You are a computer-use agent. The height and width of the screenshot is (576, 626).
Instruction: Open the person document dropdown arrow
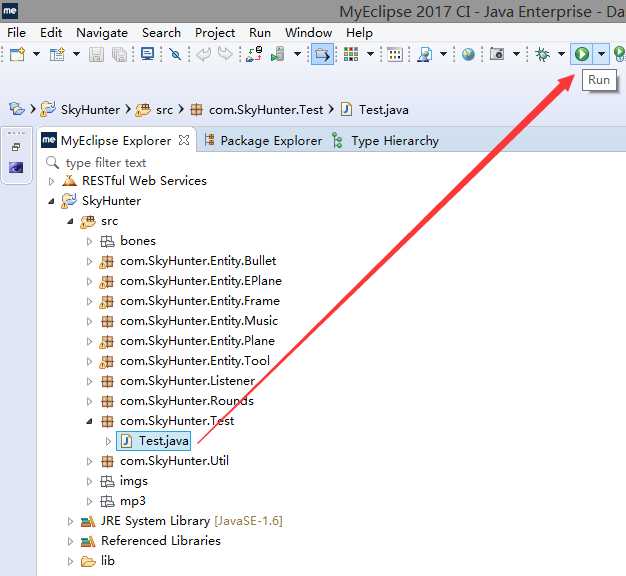[x=444, y=53]
